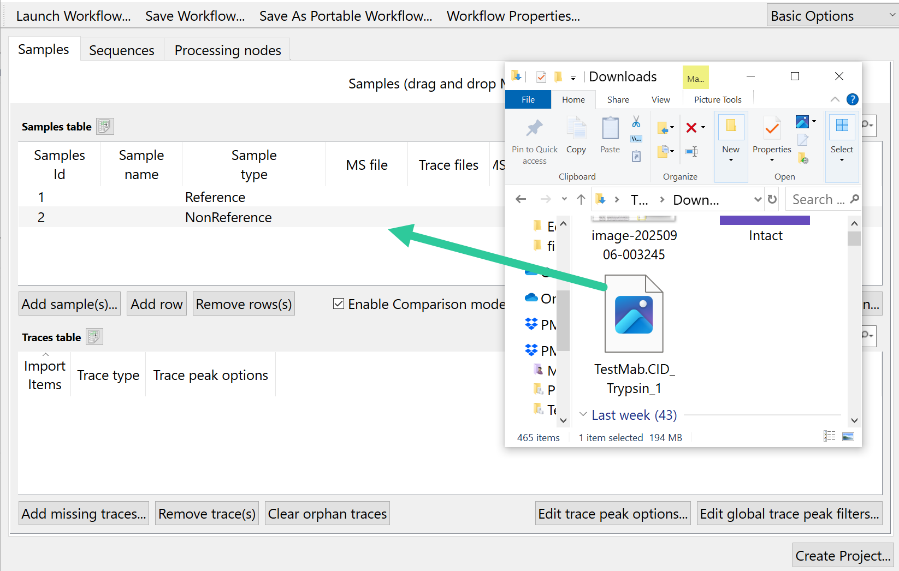Click the Explorer navigation pane scrollbar thumb
This screenshot has width=899, height=571.
[563, 319]
